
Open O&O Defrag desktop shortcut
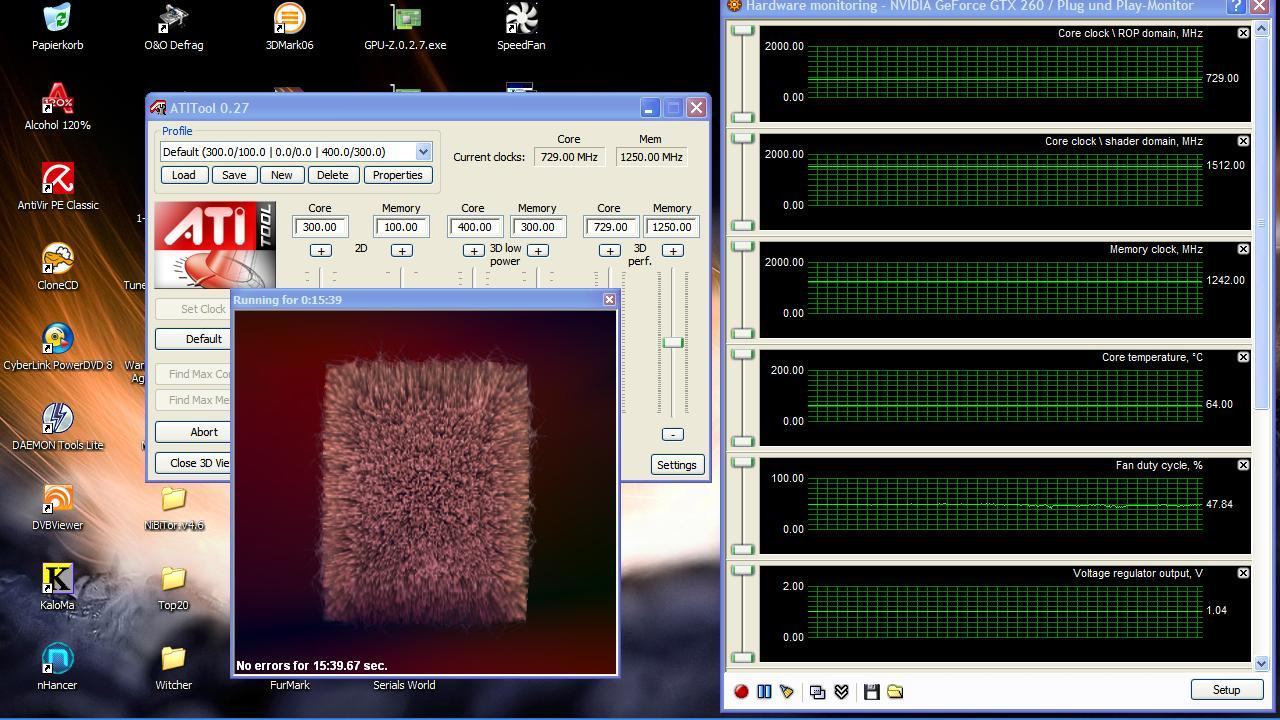click(173, 27)
